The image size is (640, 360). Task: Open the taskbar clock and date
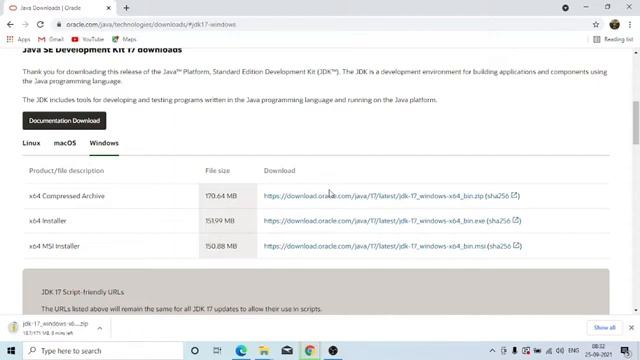coord(598,351)
